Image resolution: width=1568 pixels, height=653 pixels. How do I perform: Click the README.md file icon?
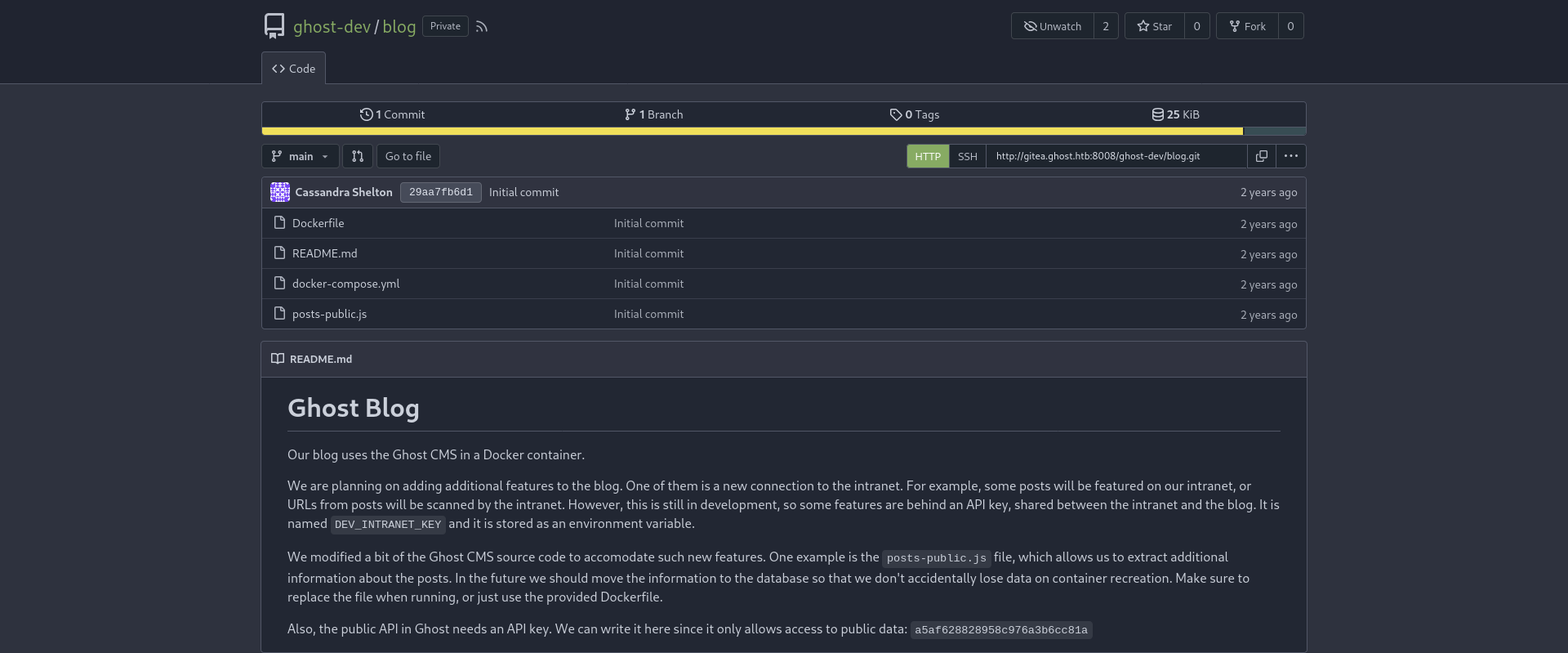click(279, 253)
